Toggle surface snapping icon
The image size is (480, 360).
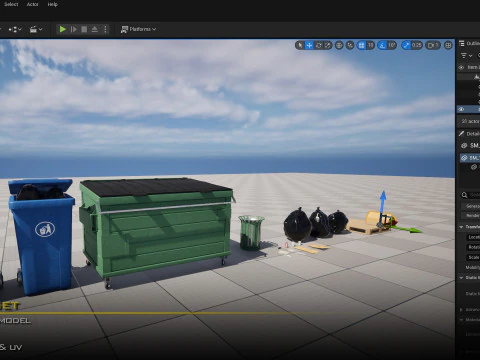pos(350,45)
